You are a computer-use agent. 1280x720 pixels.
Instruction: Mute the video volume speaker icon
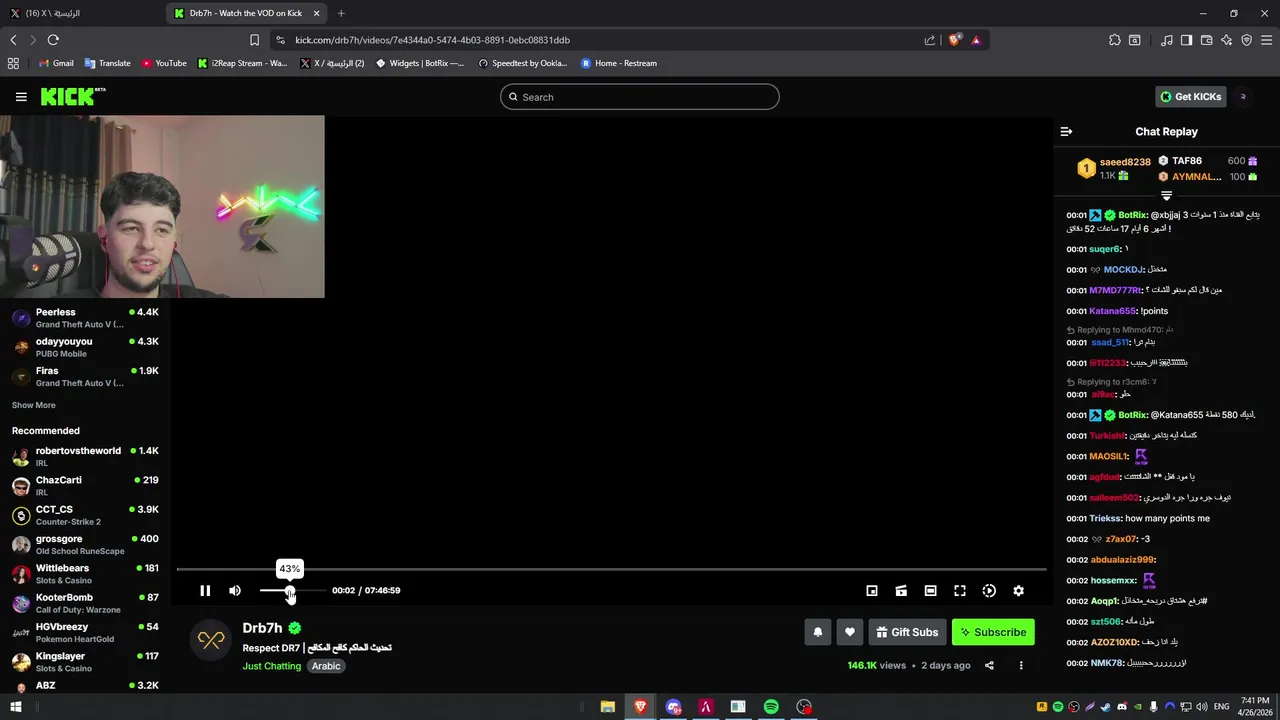tap(235, 591)
